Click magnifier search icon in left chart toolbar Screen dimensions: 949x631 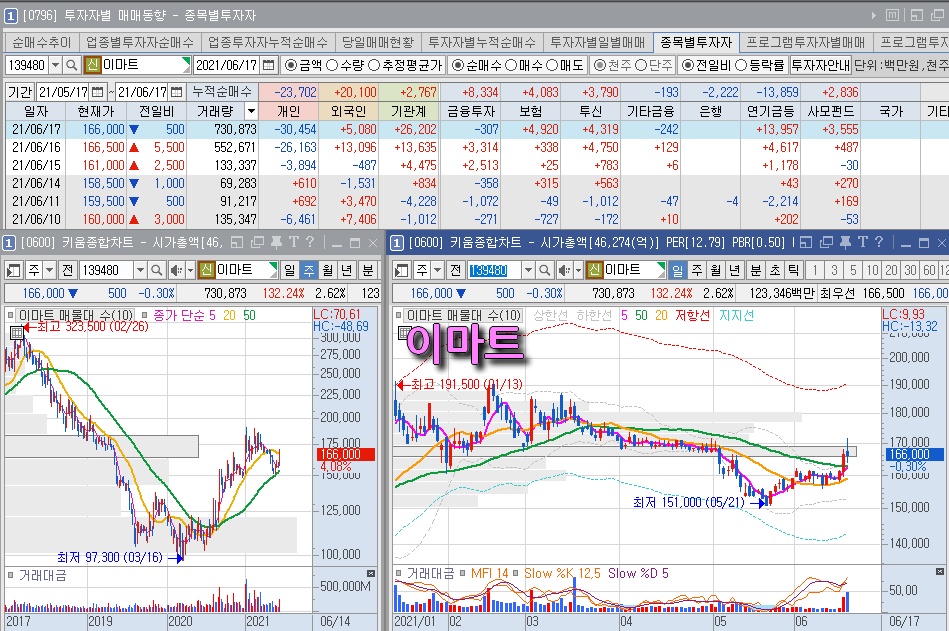pos(157,270)
